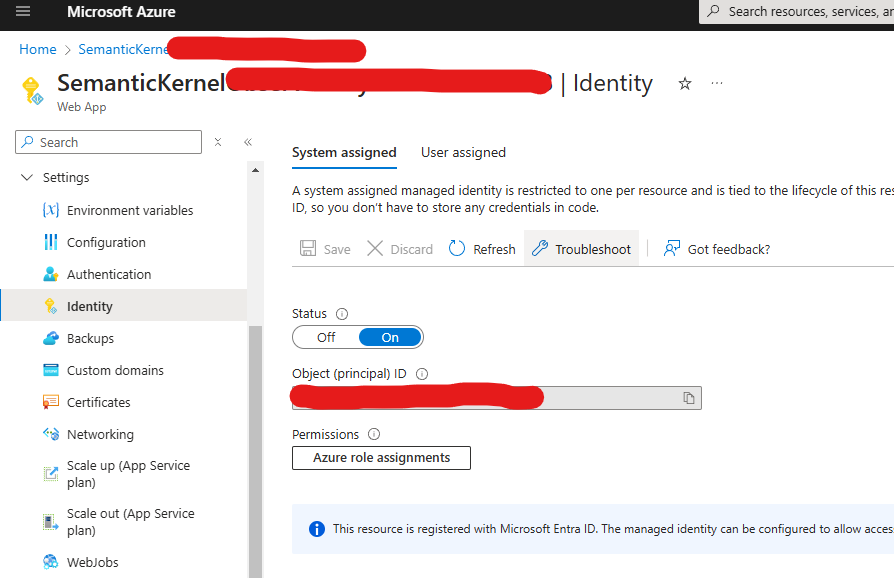Focus the global search resources box
This screenshot has height=578, width=894.
[798, 11]
